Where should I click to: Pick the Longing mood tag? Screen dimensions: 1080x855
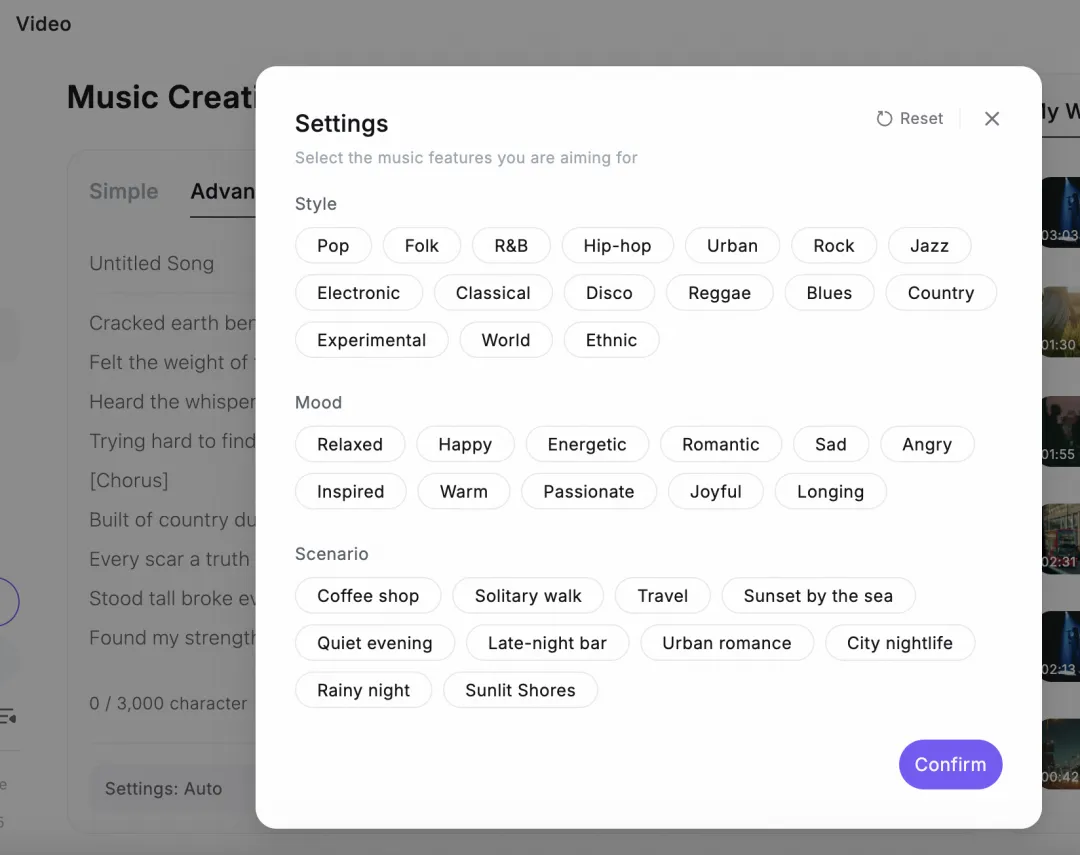click(x=831, y=491)
